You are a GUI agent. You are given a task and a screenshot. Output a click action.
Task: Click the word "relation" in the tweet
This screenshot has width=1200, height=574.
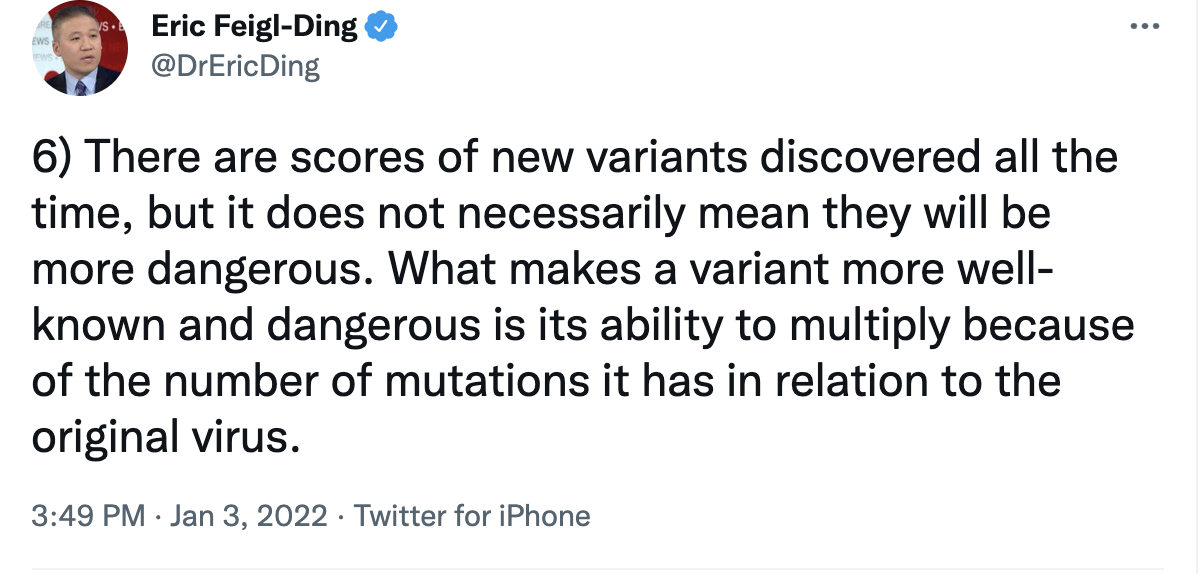coord(859,382)
